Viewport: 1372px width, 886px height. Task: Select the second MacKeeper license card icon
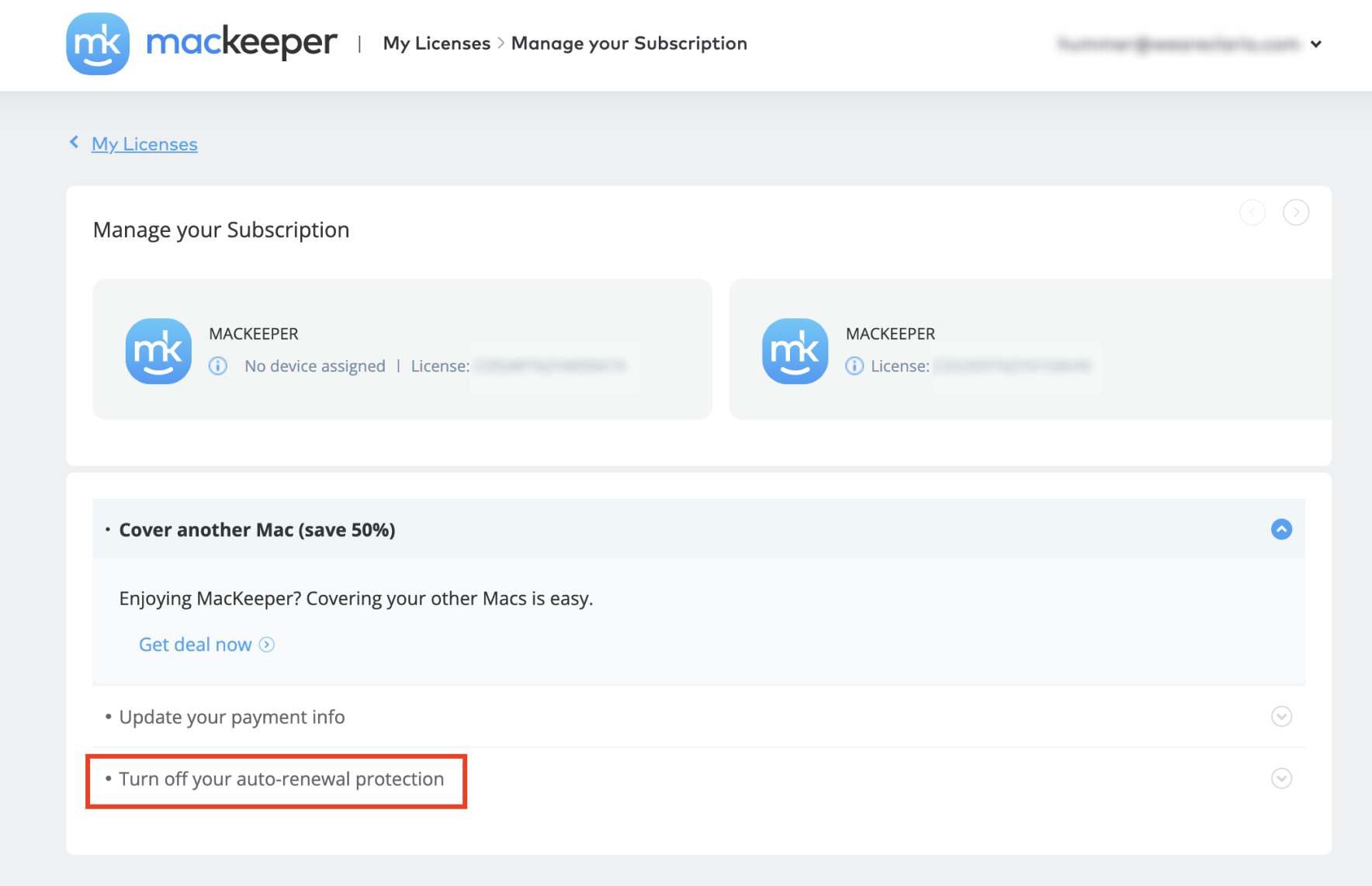point(795,351)
